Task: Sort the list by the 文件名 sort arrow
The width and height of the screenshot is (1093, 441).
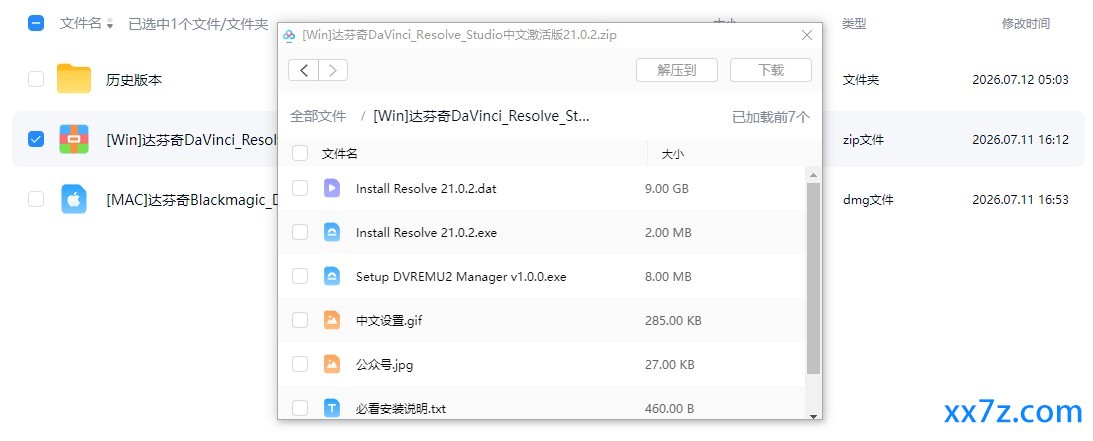Action: tap(109, 24)
